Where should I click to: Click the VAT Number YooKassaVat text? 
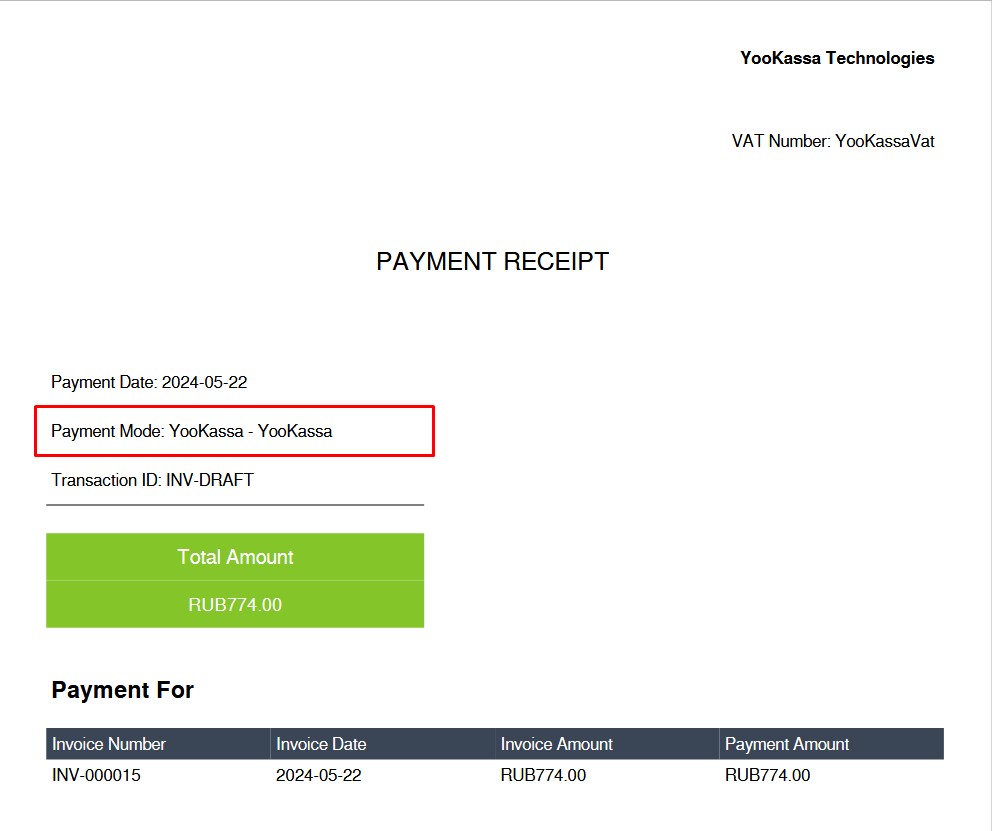click(x=833, y=141)
